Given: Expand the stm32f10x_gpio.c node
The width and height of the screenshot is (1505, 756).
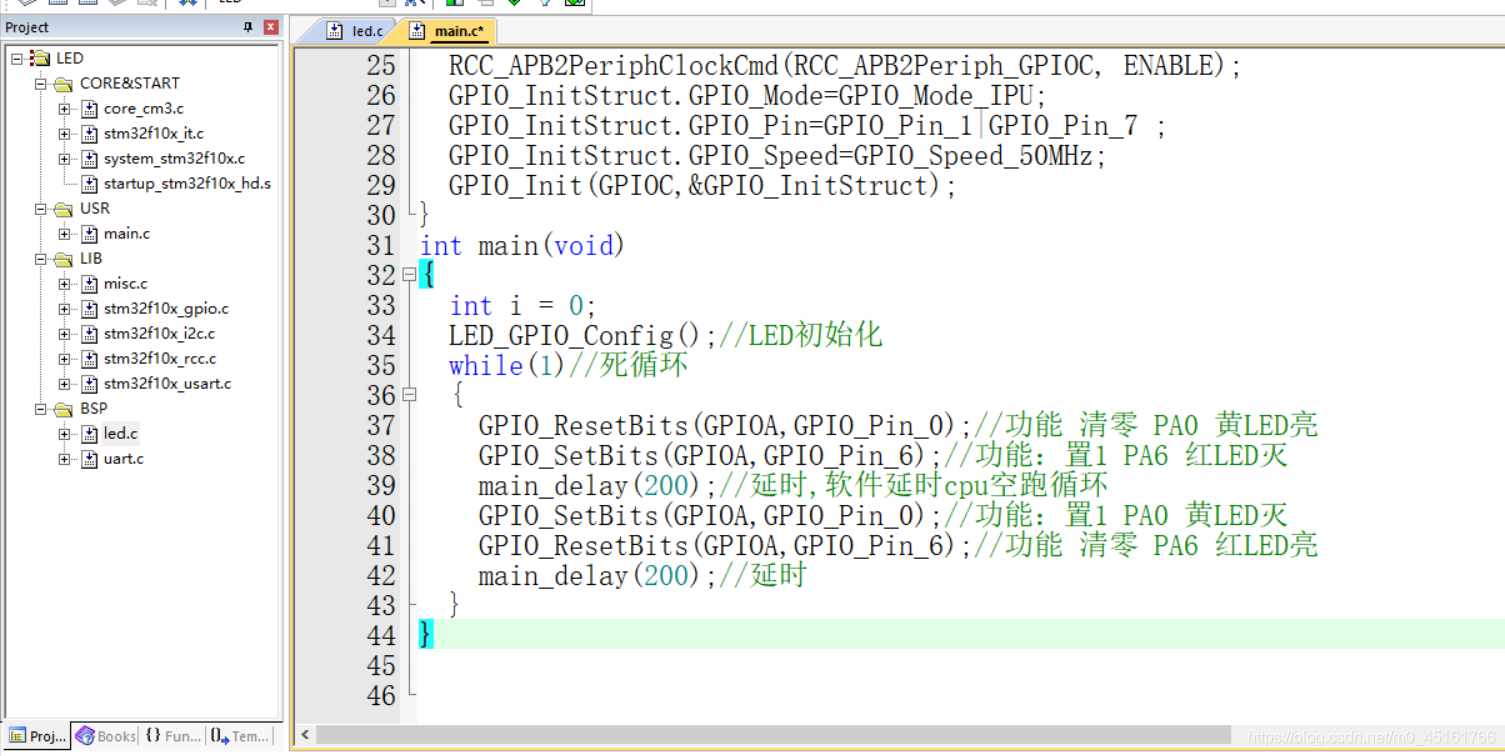Looking at the screenshot, I should (64, 308).
